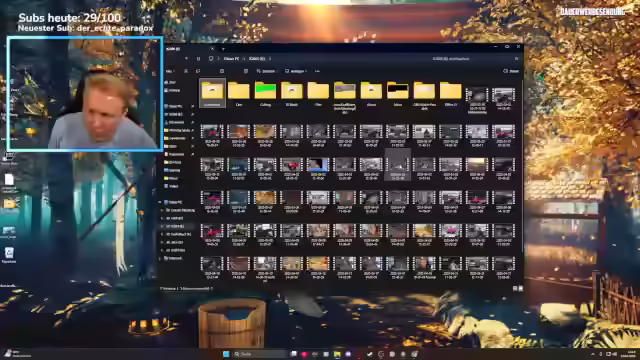640x360 pixels.
Task: Click the magnifier icon in Explorer search box
Action: [x=516, y=59]
